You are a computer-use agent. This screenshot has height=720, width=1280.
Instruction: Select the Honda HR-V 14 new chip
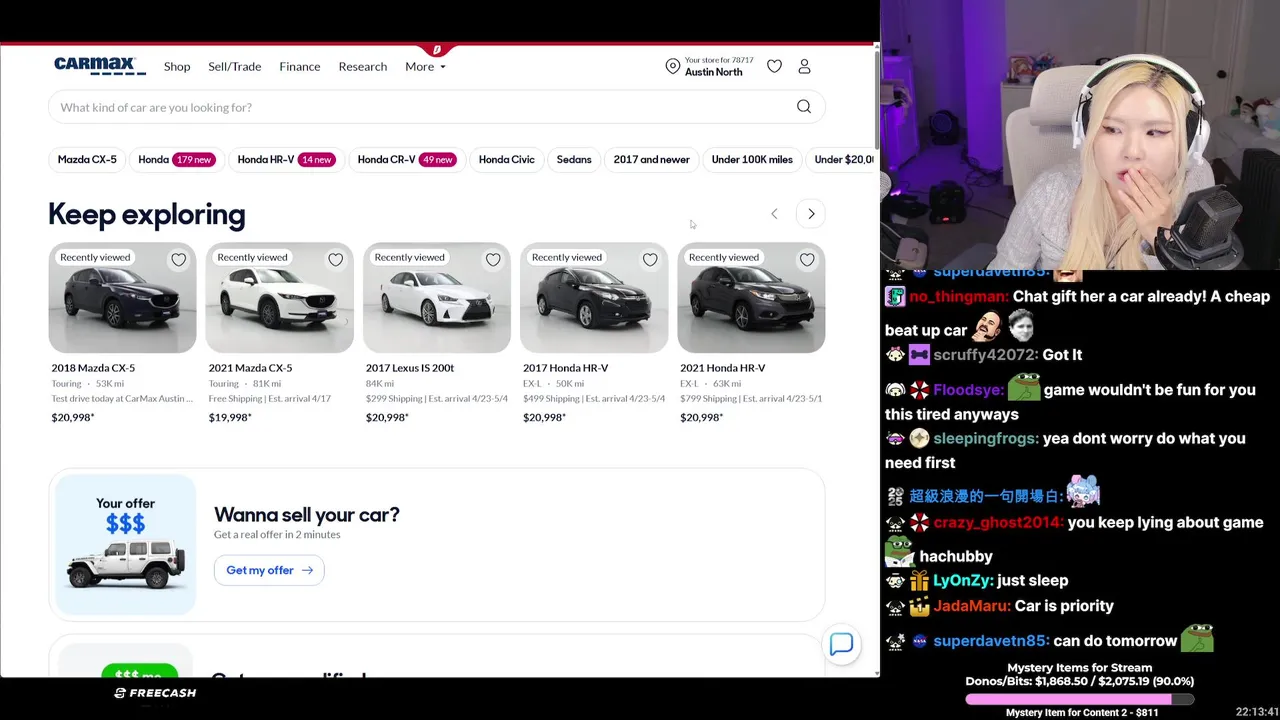click(286, 159)
